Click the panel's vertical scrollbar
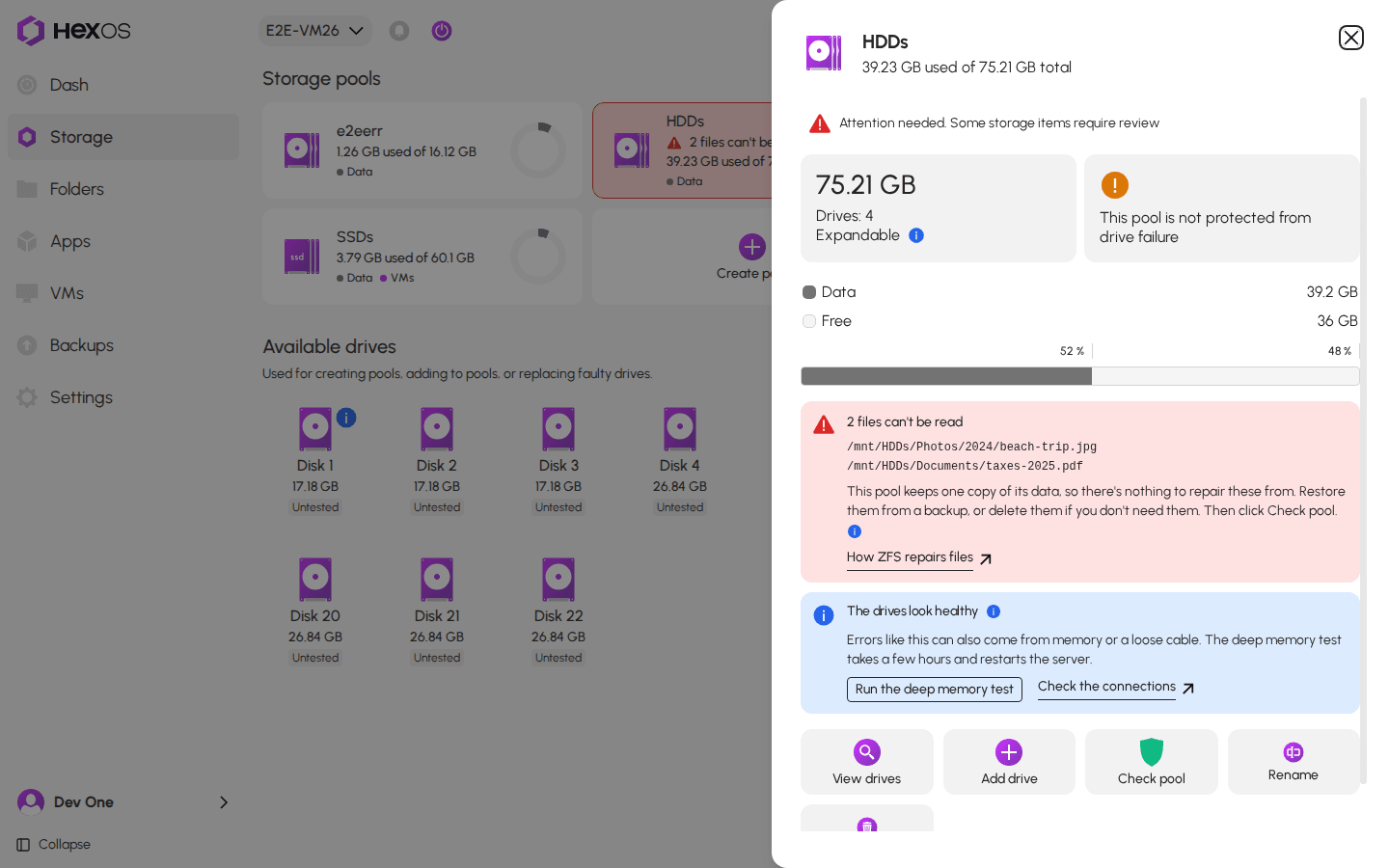The height and width of the screenshot is (868, 1389). pos(1363,440)
